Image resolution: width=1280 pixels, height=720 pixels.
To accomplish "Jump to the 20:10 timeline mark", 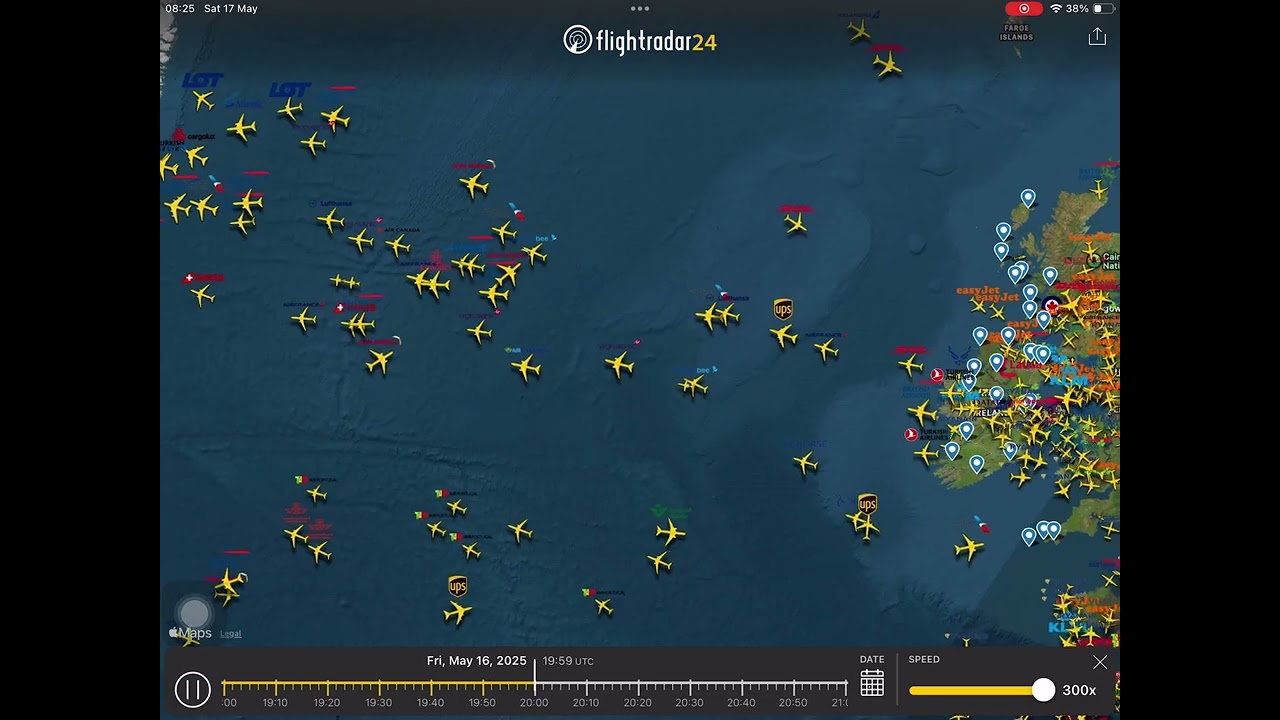I will point(586,702).
